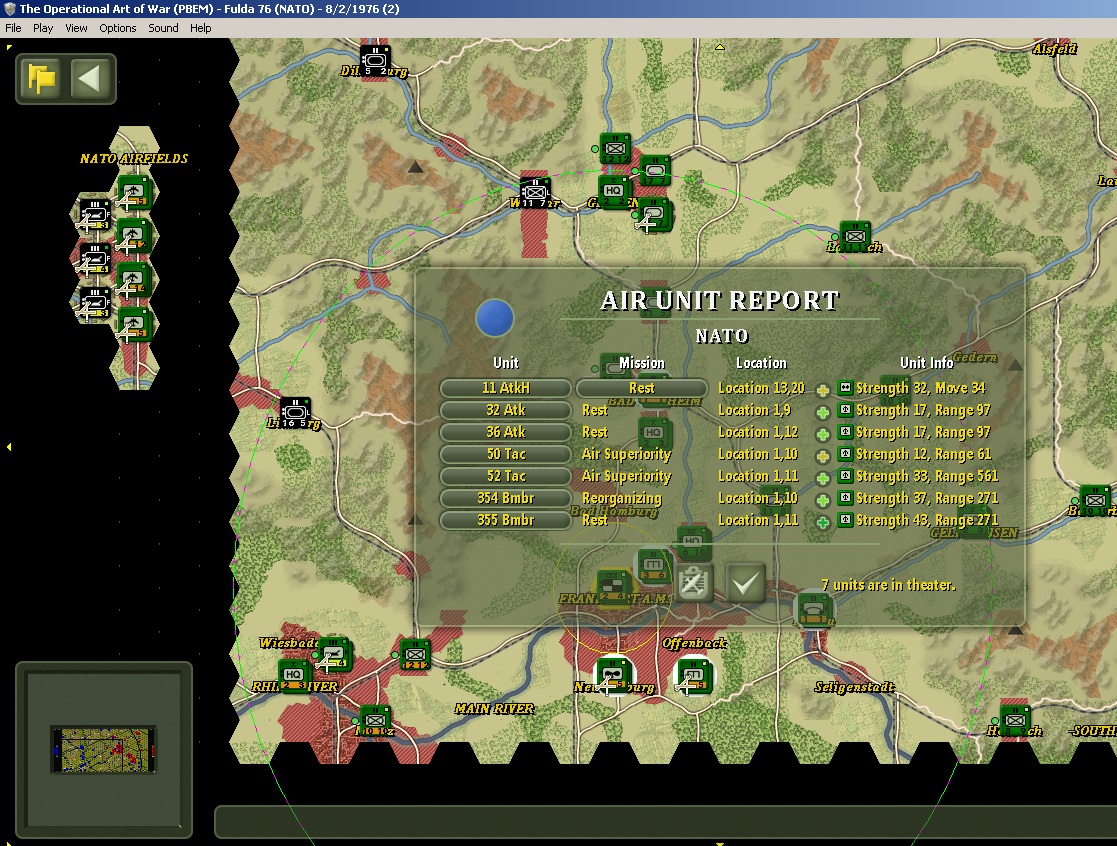Click the unit type icon beside 32 Atk's Strength 17

pos(845,410)
